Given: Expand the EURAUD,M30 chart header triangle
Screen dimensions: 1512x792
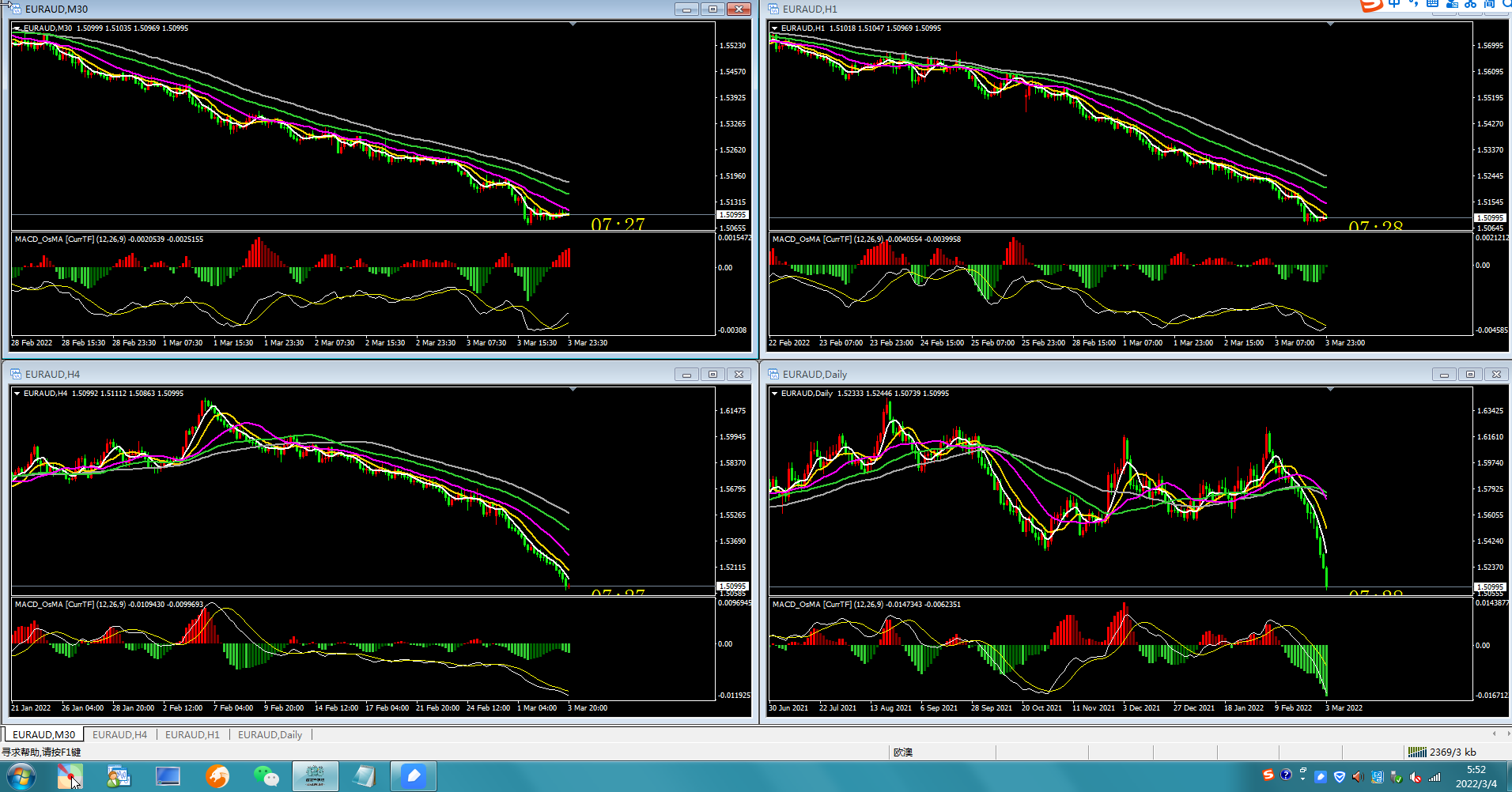Looking at the screenshot, I should 17,28.
